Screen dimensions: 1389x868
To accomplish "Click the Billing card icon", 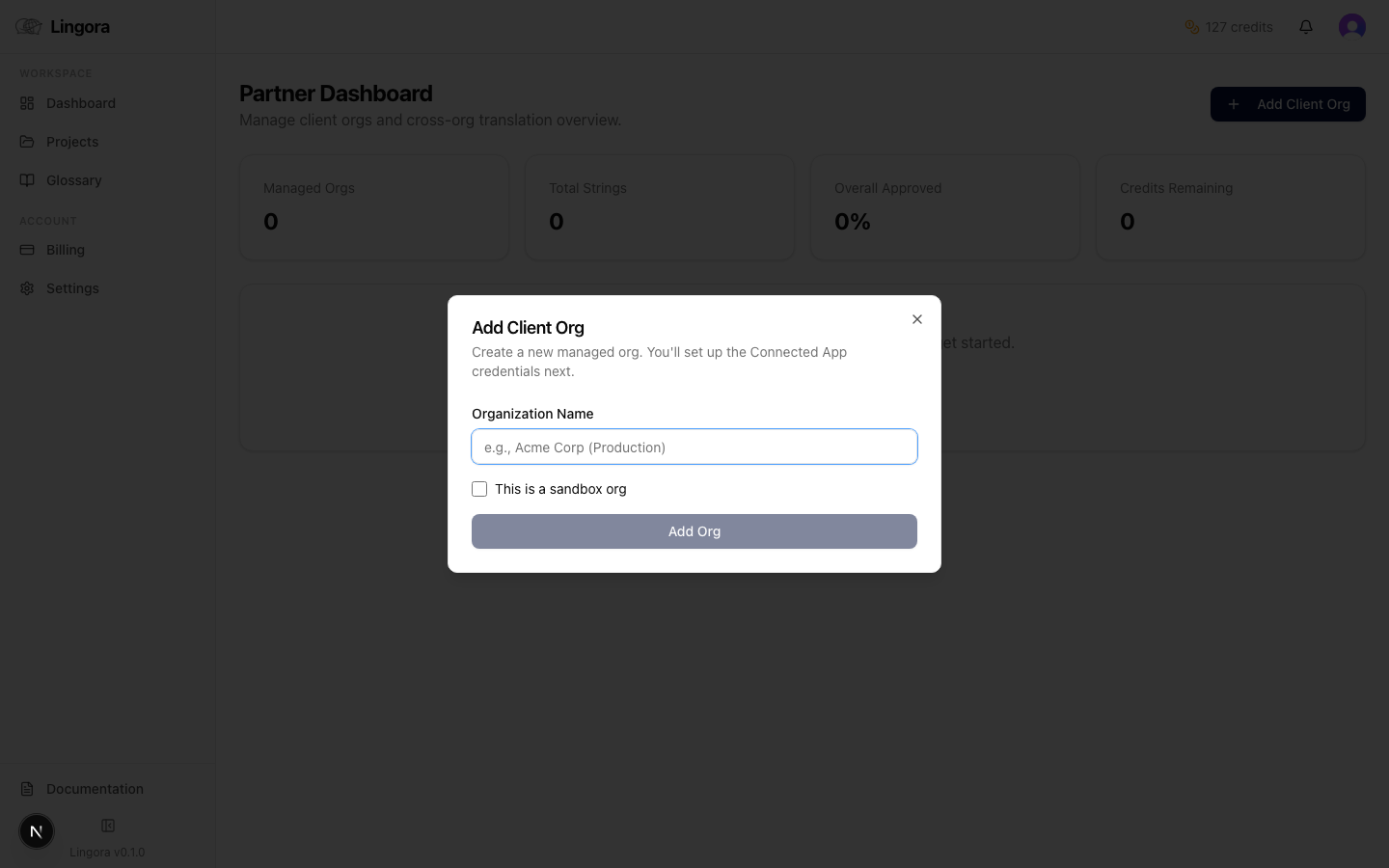I will tap(27, 249).
